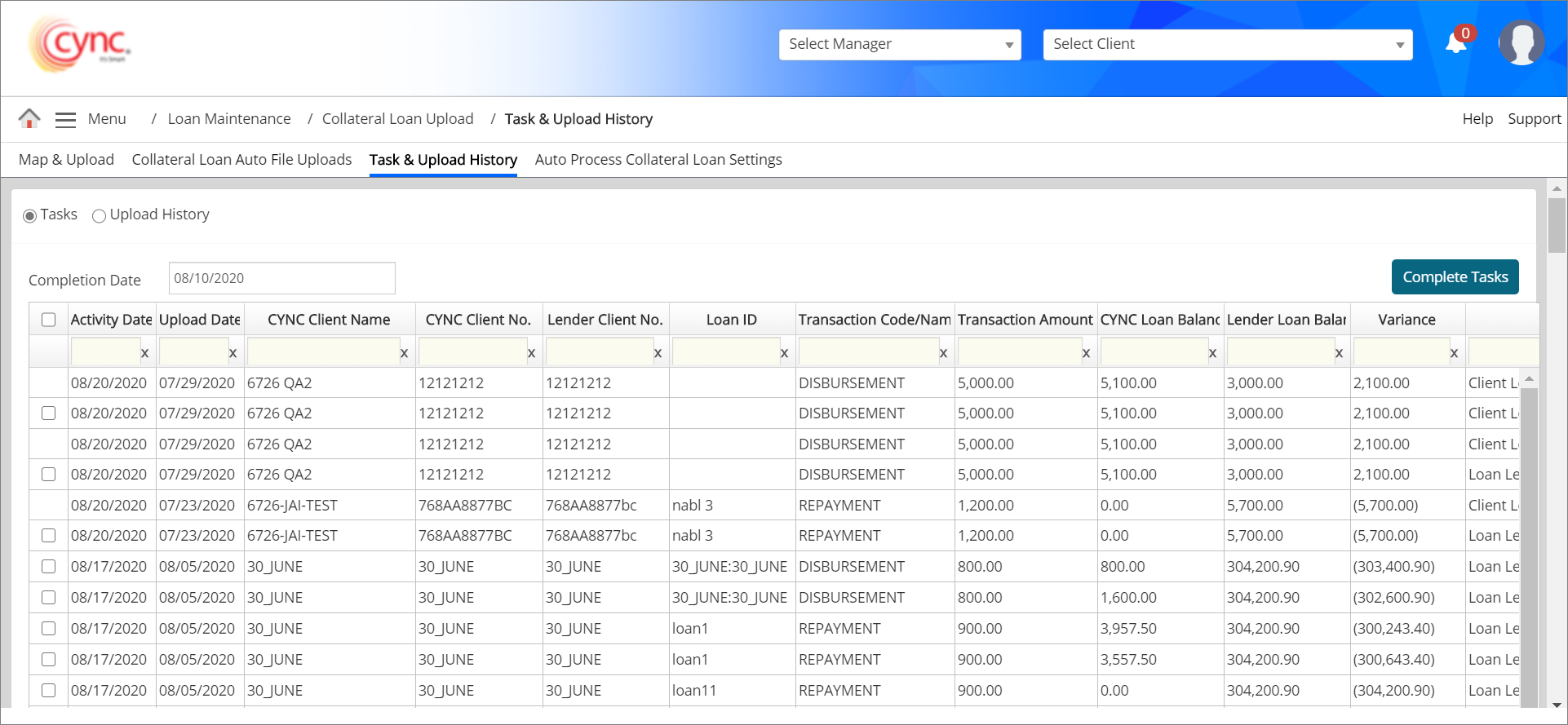The image size is (1568, 725).
Task: Expand the Select Client dropdown
Action: (x=1227, y=45)
